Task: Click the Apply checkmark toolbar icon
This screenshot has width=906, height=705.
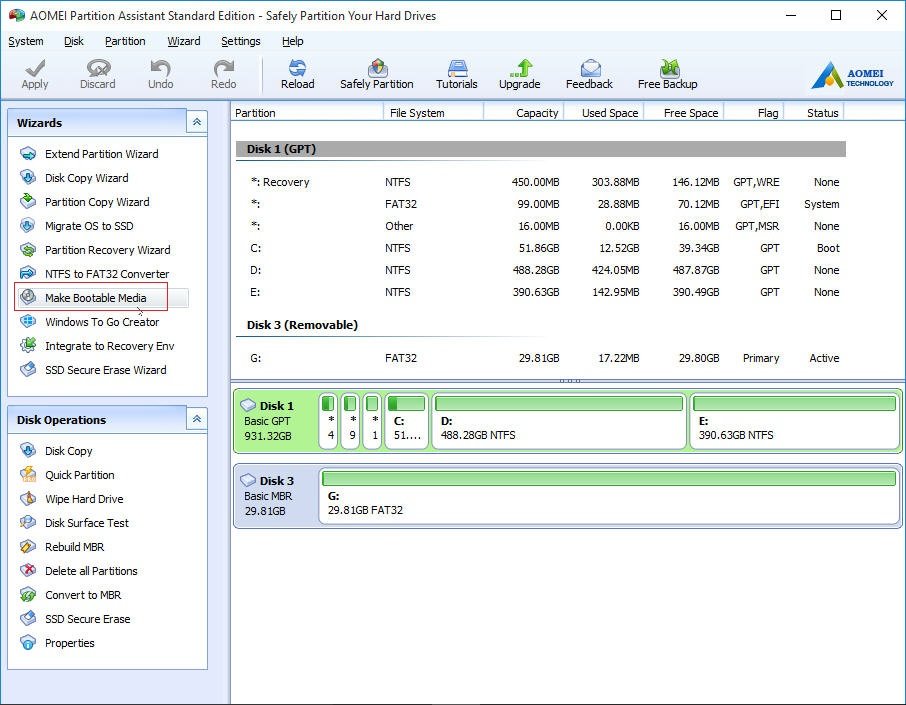Action: [x=35, y=73]
